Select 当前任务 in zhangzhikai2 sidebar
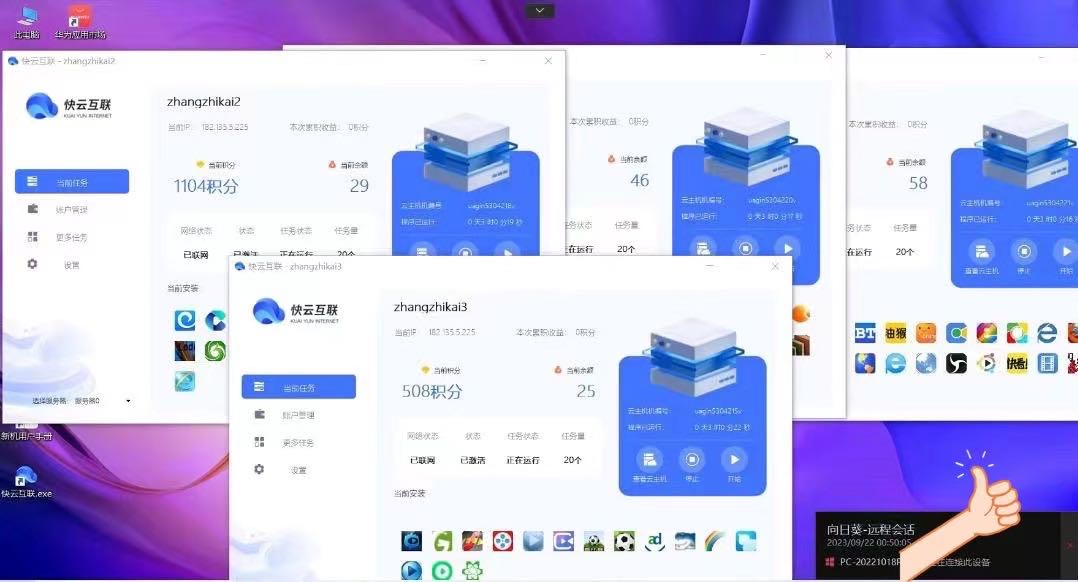 72,181
